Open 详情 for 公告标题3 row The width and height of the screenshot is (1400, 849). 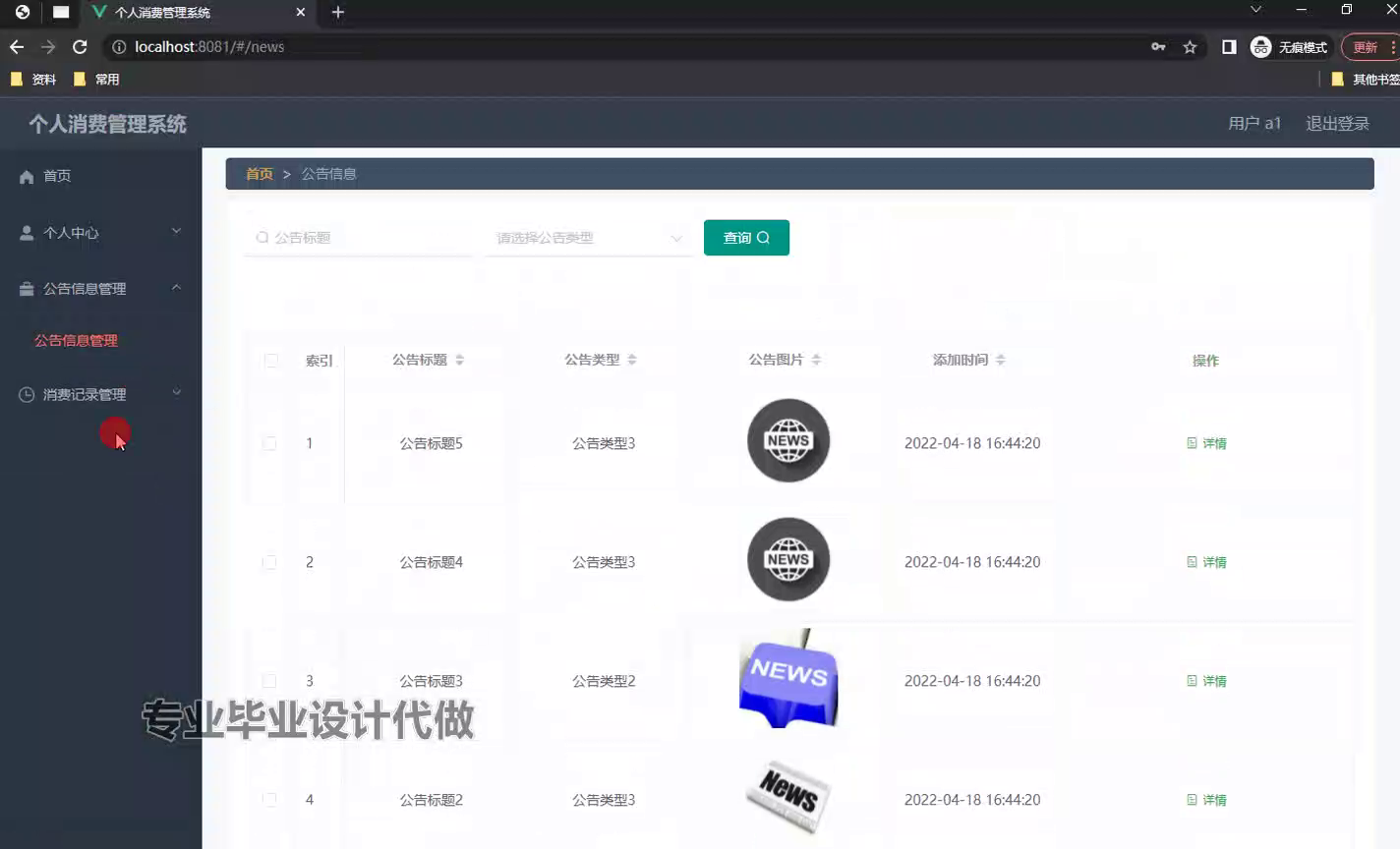tap(1206, 682)
